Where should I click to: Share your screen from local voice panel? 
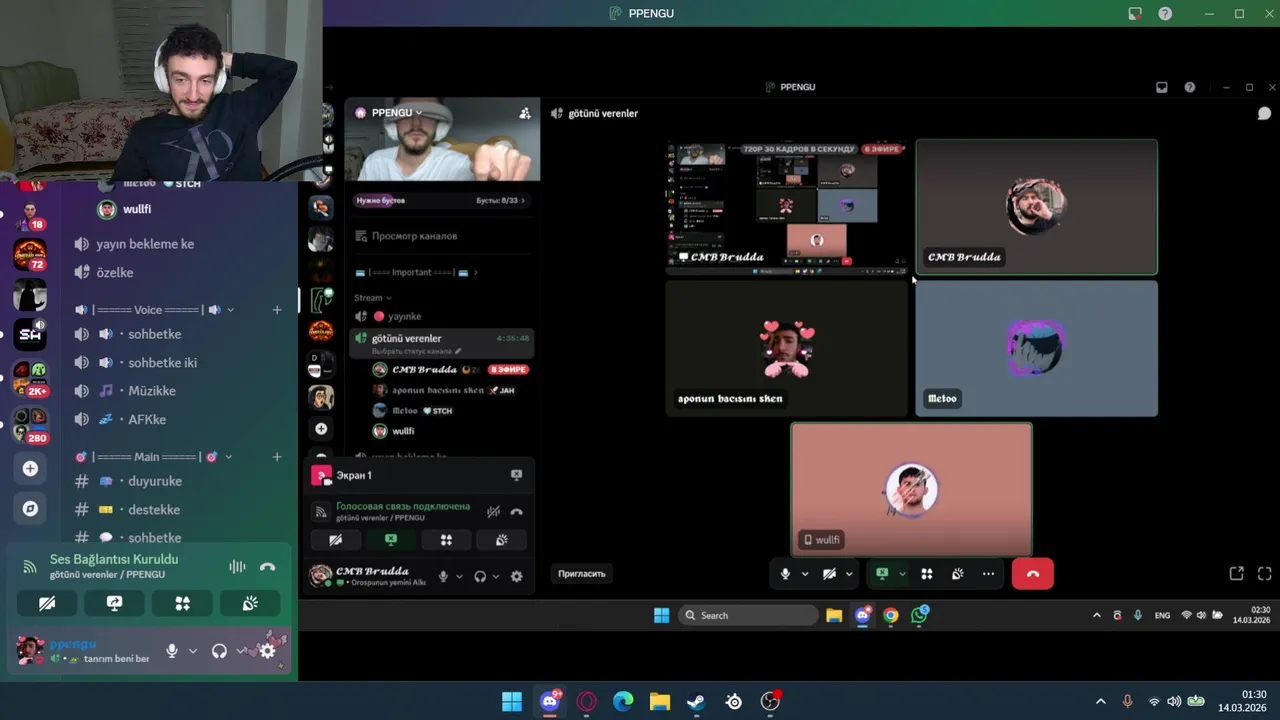(x=115, y=603)
